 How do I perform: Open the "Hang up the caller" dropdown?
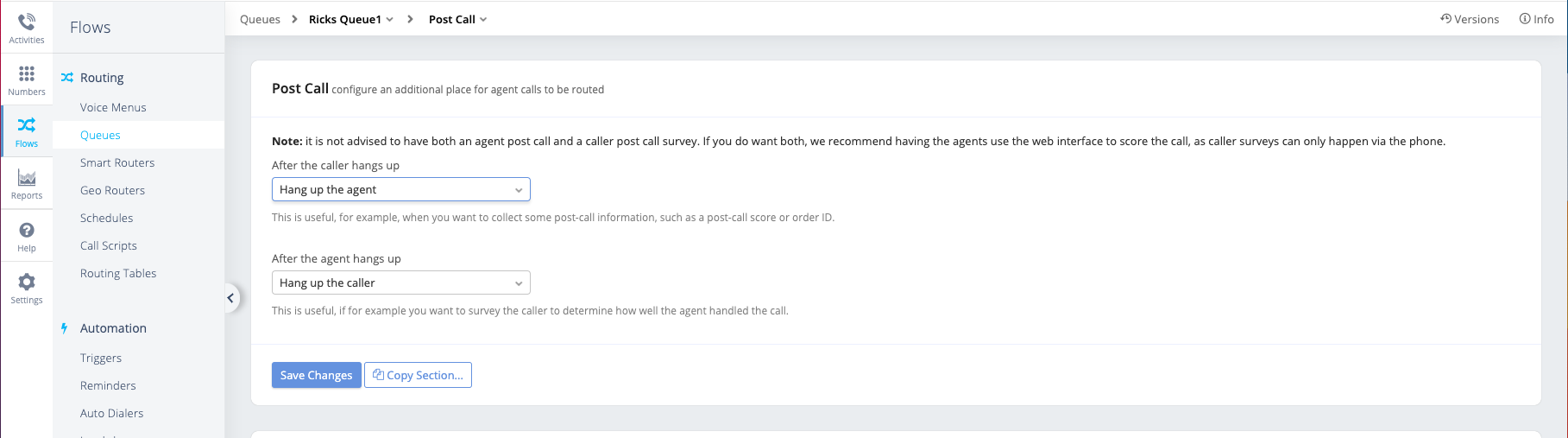(400, 282)
